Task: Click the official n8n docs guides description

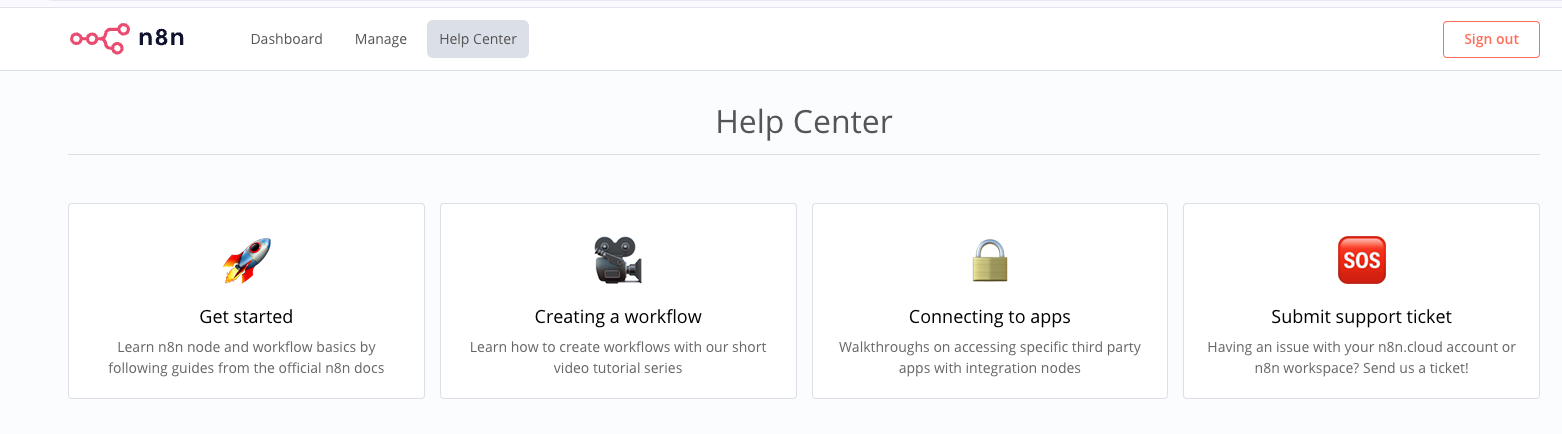Action: coord(246,357)
